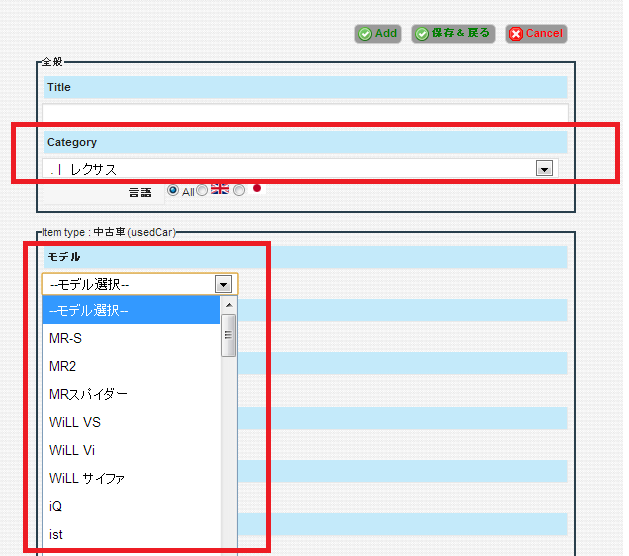This screenshot has width=629, height=556.
Task: Choose MR-S from model list
Action: click(131, 338)
